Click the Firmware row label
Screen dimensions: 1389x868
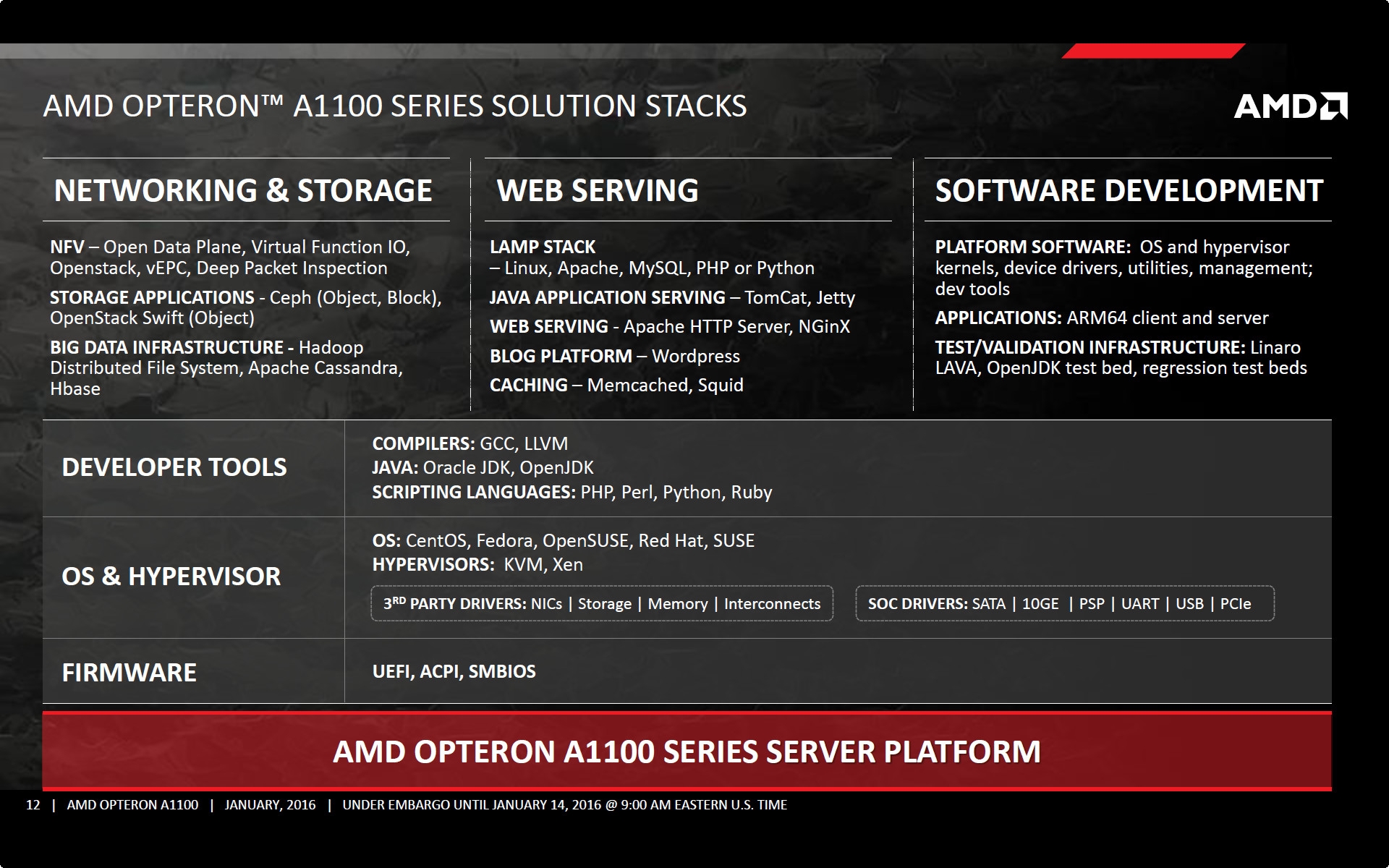coord(129,673)
